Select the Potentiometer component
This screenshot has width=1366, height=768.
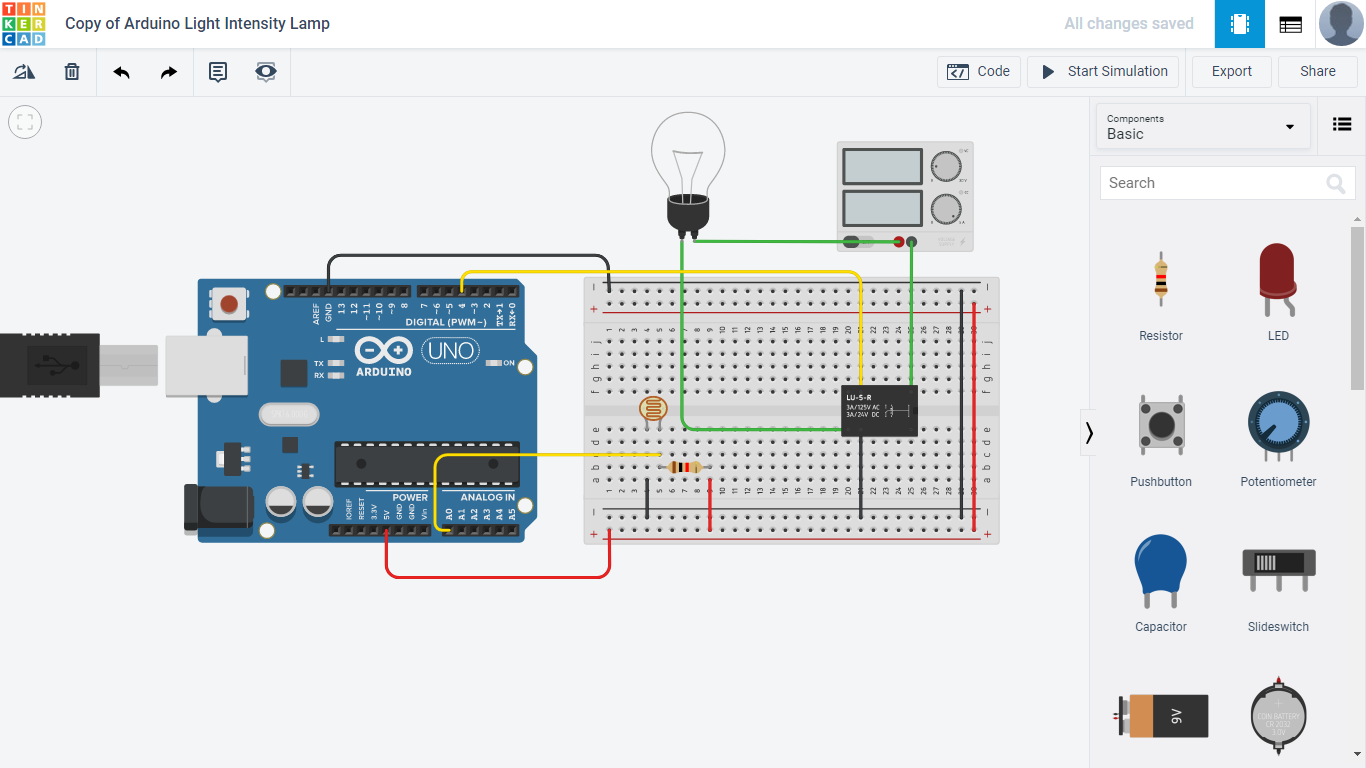pyautogui.click(x=1278, y=425)
